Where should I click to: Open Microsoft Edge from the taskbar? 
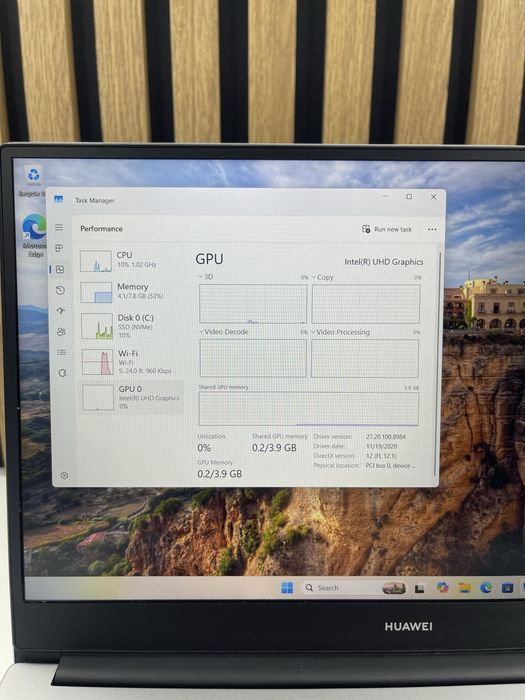(x=486, y=588)
